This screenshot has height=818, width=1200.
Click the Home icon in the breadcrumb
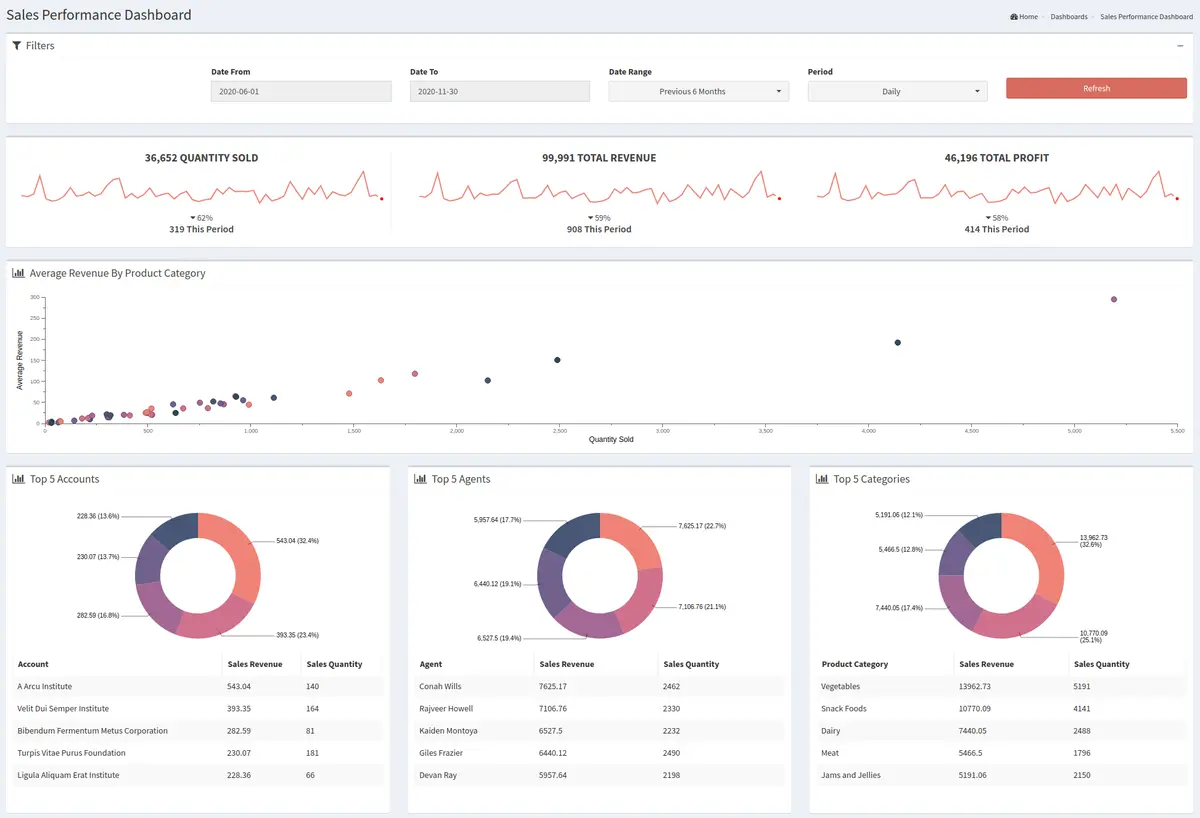1014,17
